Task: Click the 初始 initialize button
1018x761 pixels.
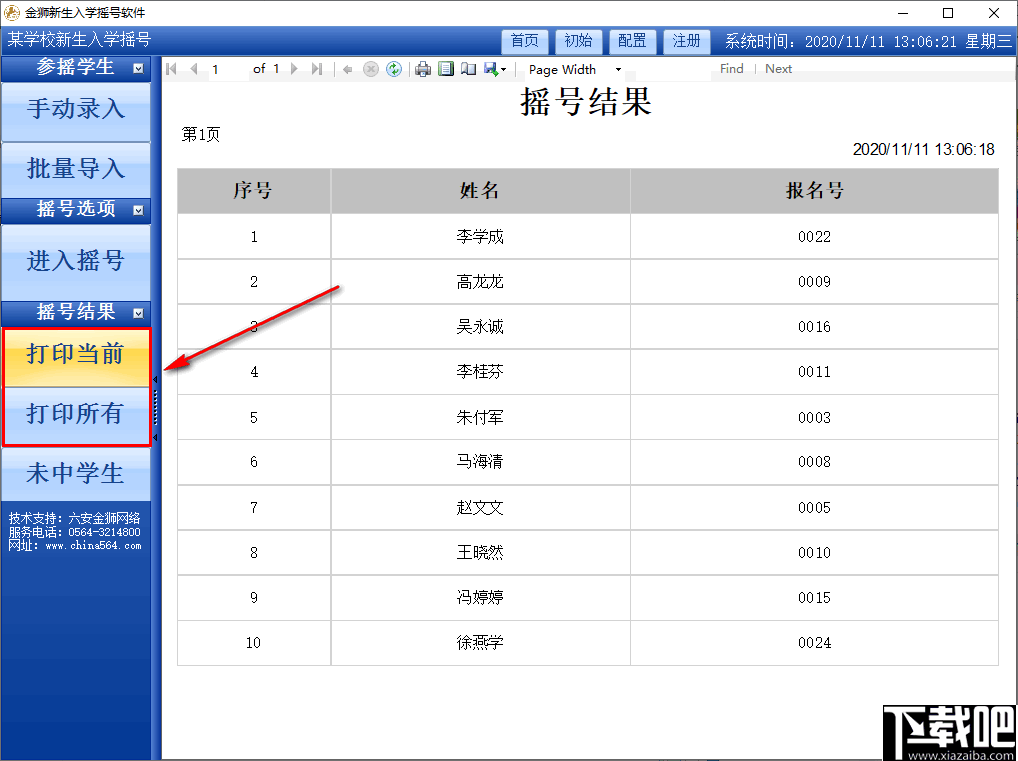Action: [579, 41]
